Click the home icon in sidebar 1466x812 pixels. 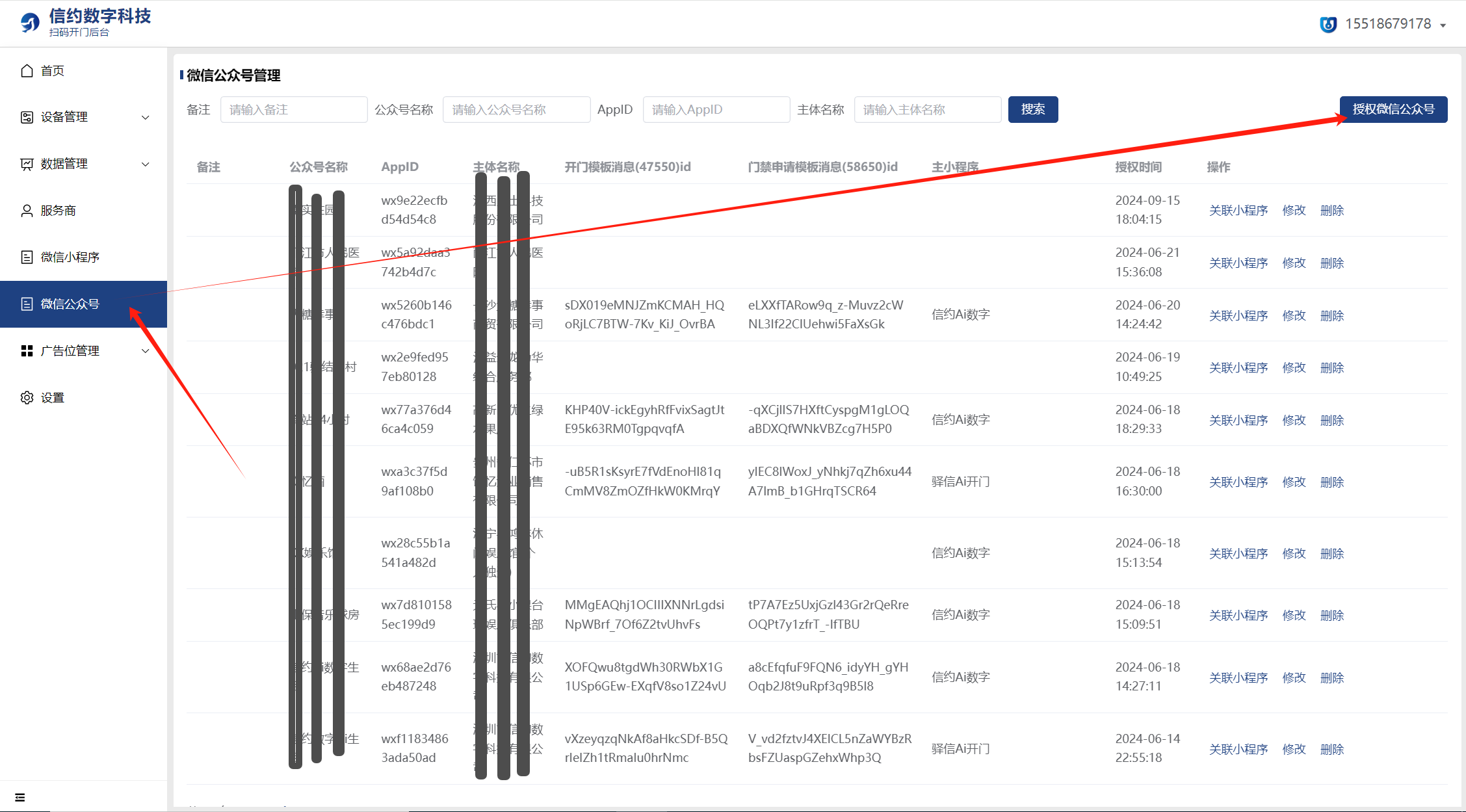[x=27, y=71]
